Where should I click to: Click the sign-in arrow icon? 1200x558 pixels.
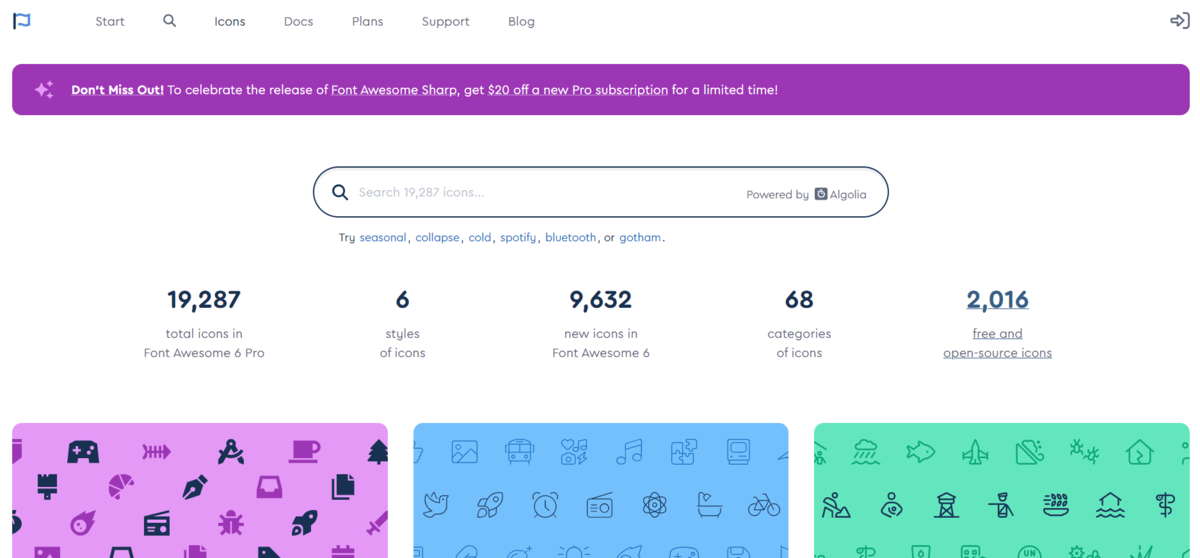pos(1179,21)
